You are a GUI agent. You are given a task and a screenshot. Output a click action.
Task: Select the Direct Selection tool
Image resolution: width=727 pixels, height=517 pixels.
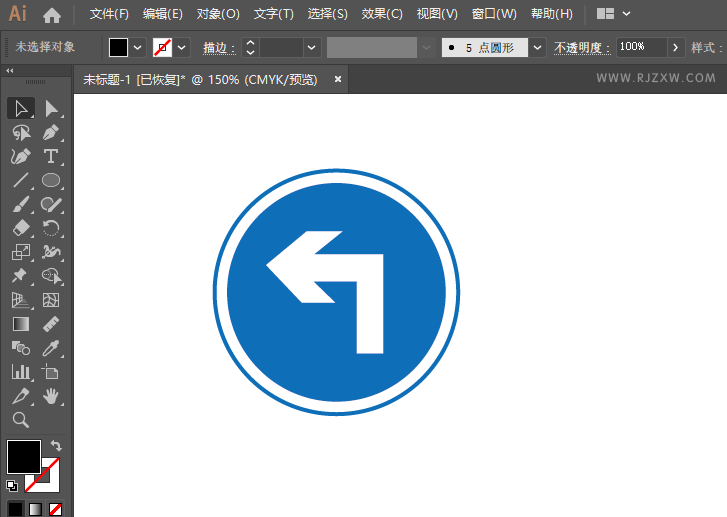(51, 109)
